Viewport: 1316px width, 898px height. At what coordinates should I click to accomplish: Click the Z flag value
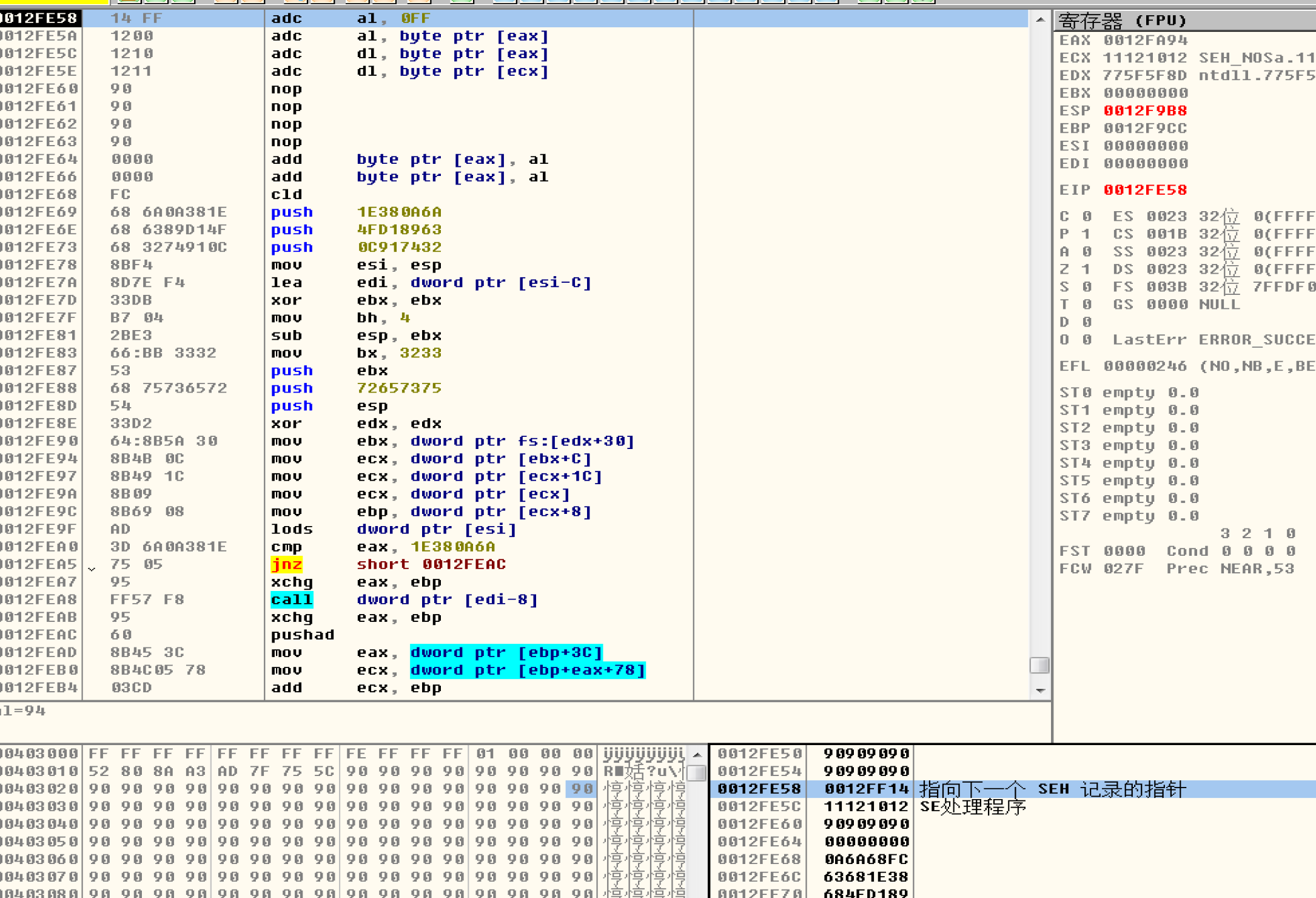(x=1087, y=269)
